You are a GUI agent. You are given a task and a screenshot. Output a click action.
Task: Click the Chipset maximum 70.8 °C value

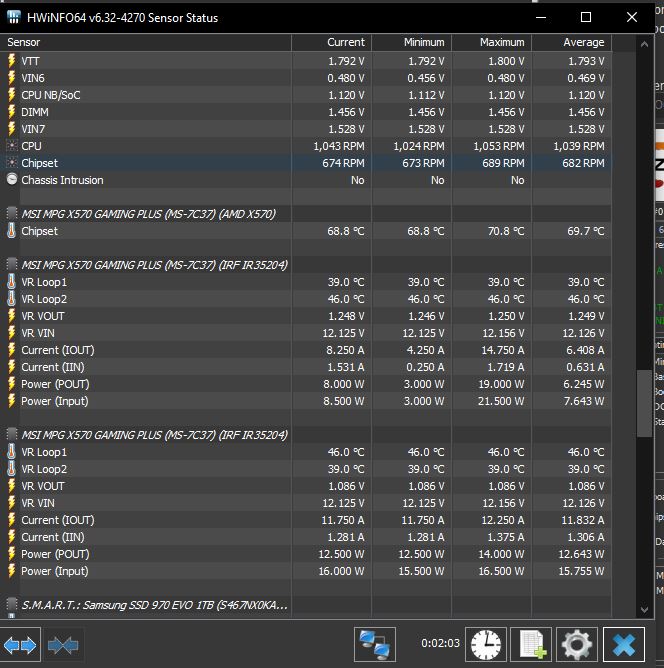tap(506, 231)
